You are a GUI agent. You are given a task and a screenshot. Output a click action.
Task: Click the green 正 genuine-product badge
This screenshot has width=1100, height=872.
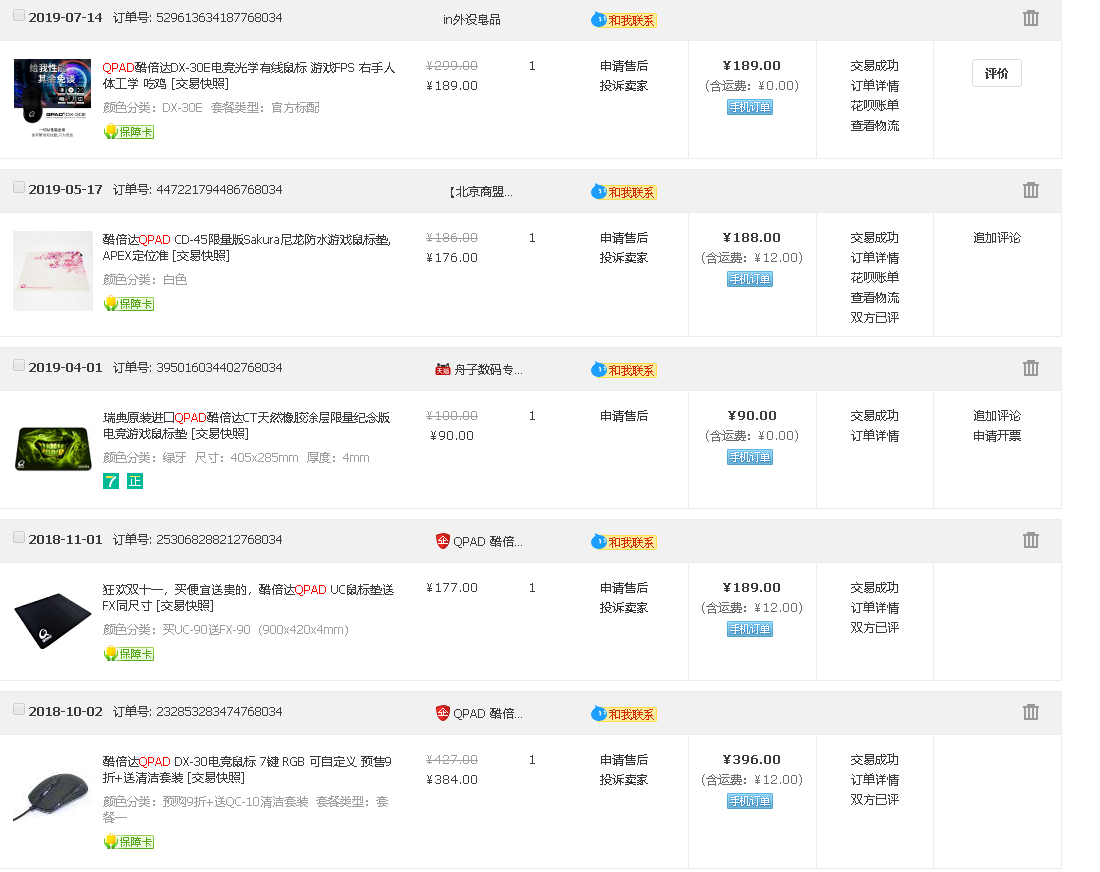(135, 481)
